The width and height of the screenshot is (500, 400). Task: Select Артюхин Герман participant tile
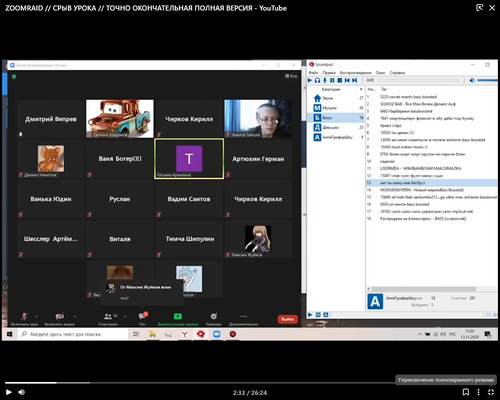click(x=258, y=159)
